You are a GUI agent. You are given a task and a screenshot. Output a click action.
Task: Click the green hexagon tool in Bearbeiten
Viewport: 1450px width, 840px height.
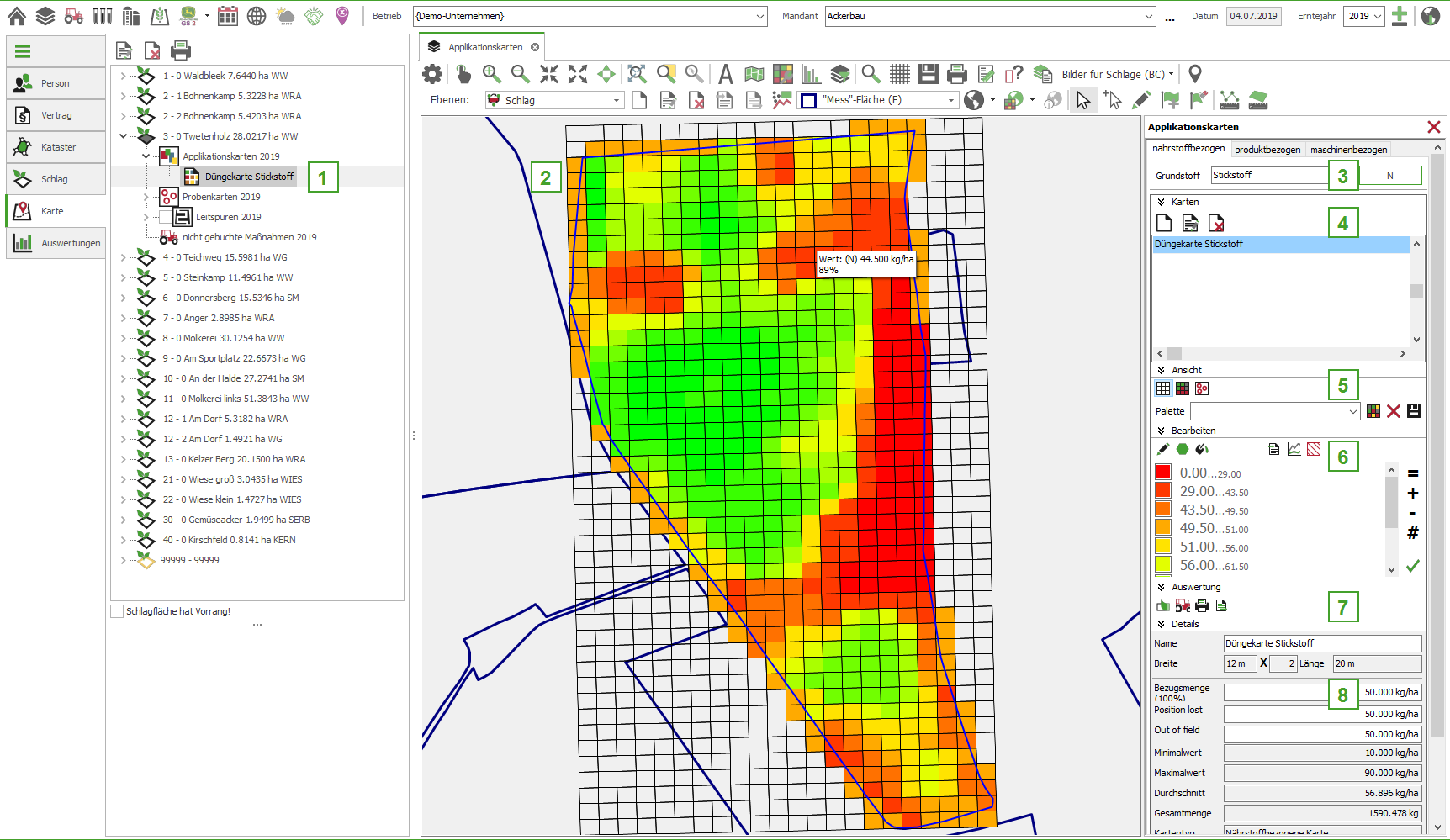(x=1183, y=449)
